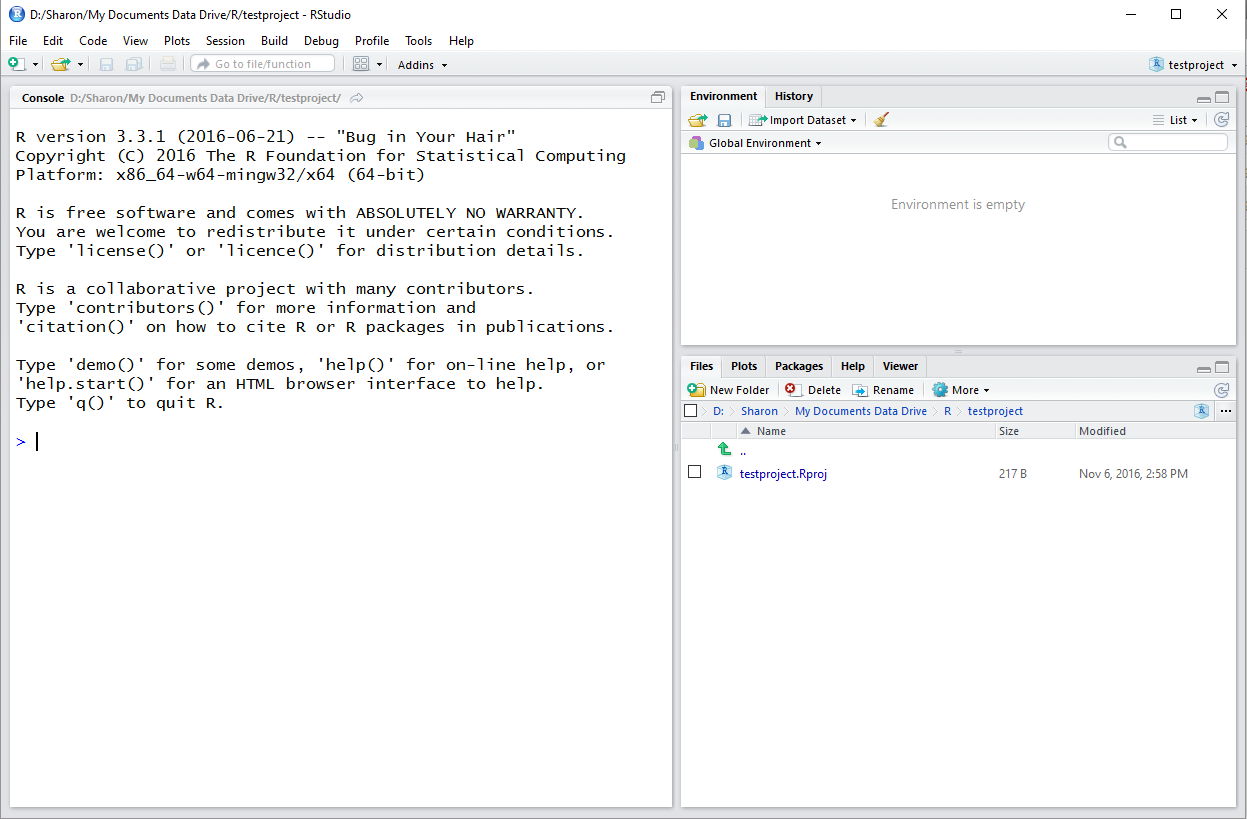This screenshot has width=1247, height=819.
Task: Open the Session menu
Action: click(225, 41)
